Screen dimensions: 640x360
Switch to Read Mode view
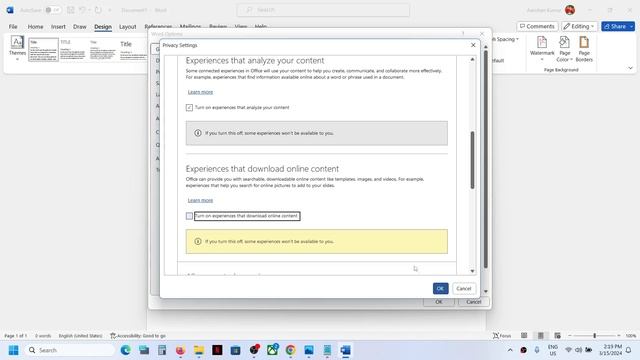coord(524,336)
